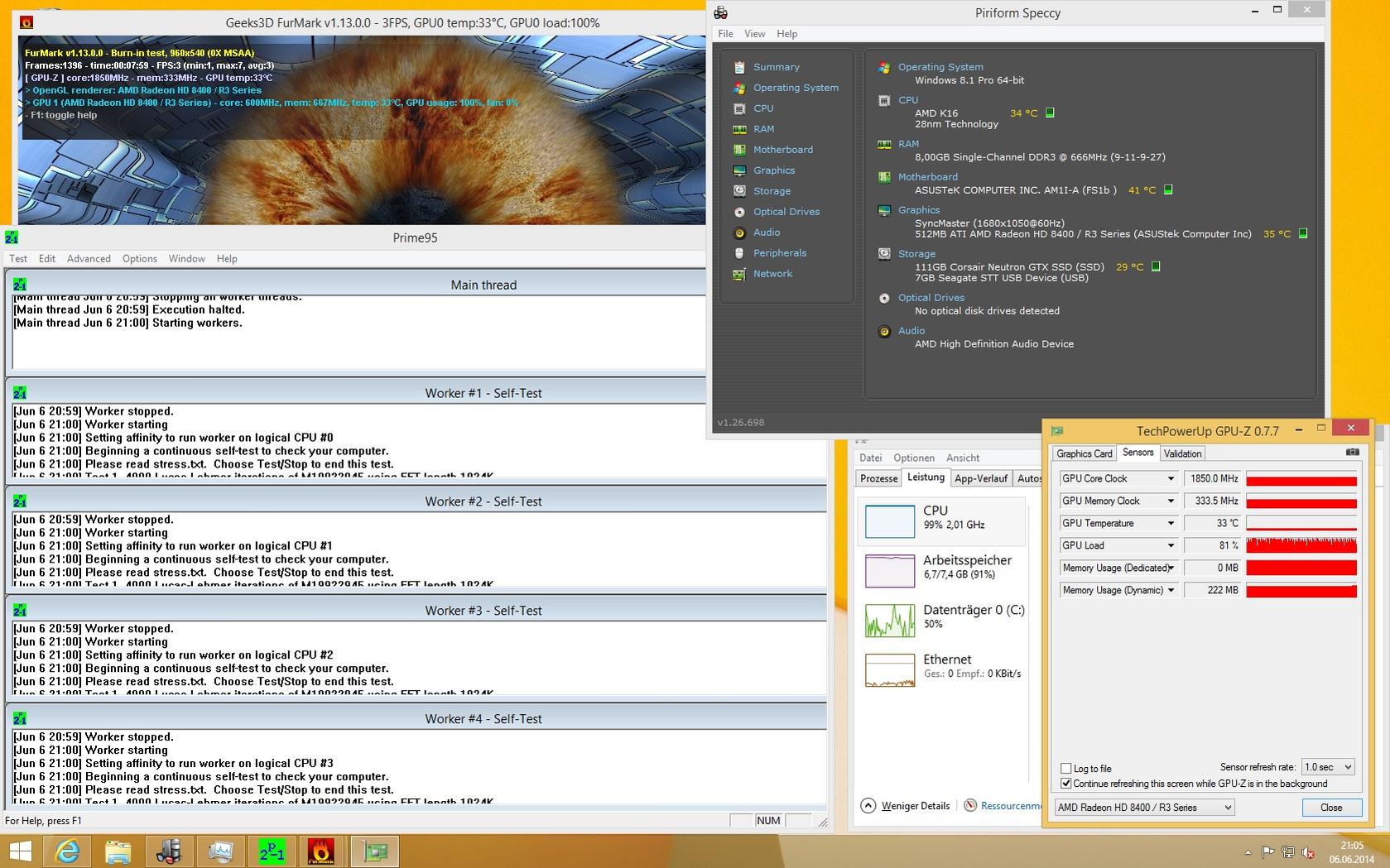Open the Audio speaker icon in Speccy sidebar
The image size is (1390, 868).
(x=739, y=233)
